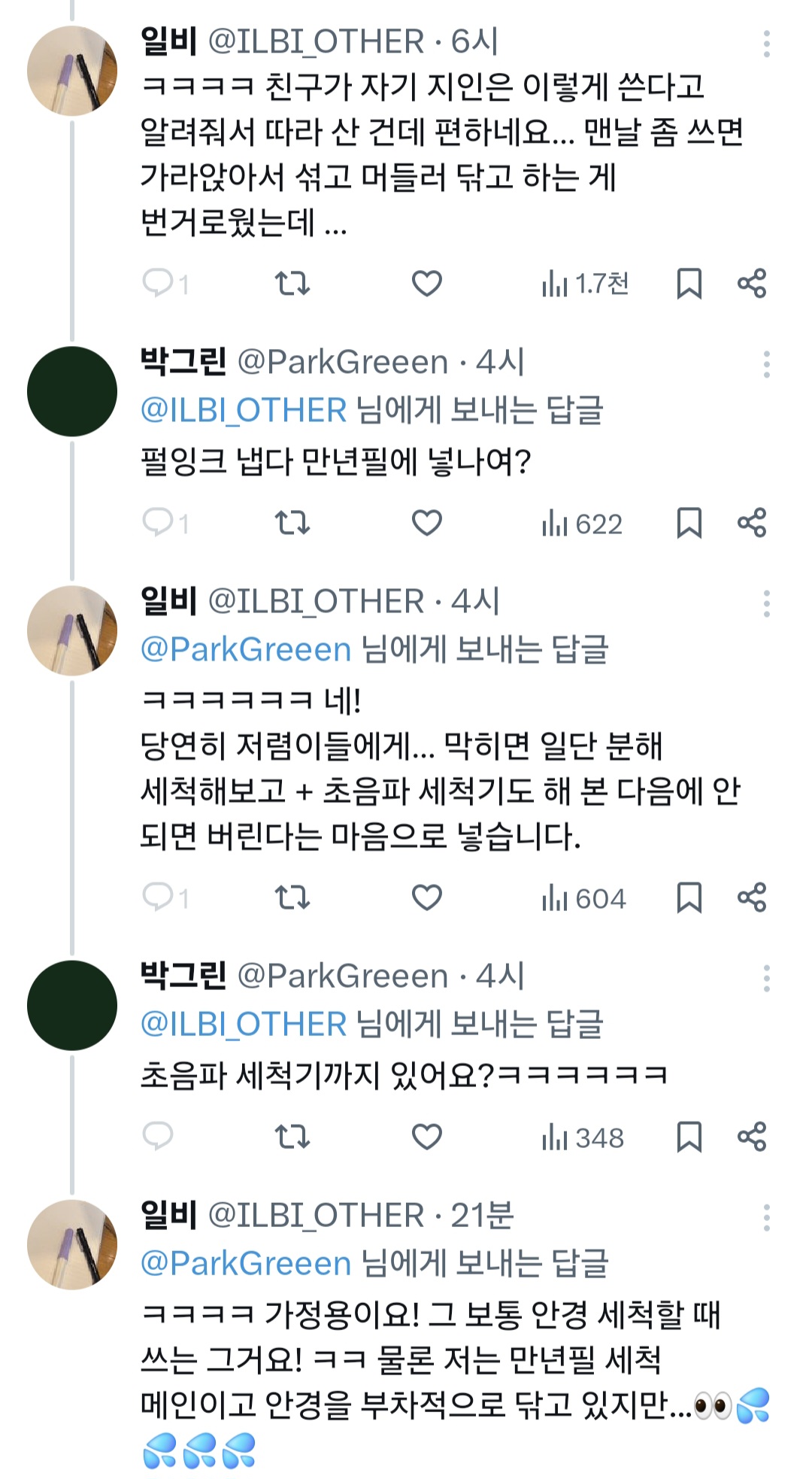Open @ILBI_OTHER mention link in 박그린's first reply

click(x=244, y=411)
